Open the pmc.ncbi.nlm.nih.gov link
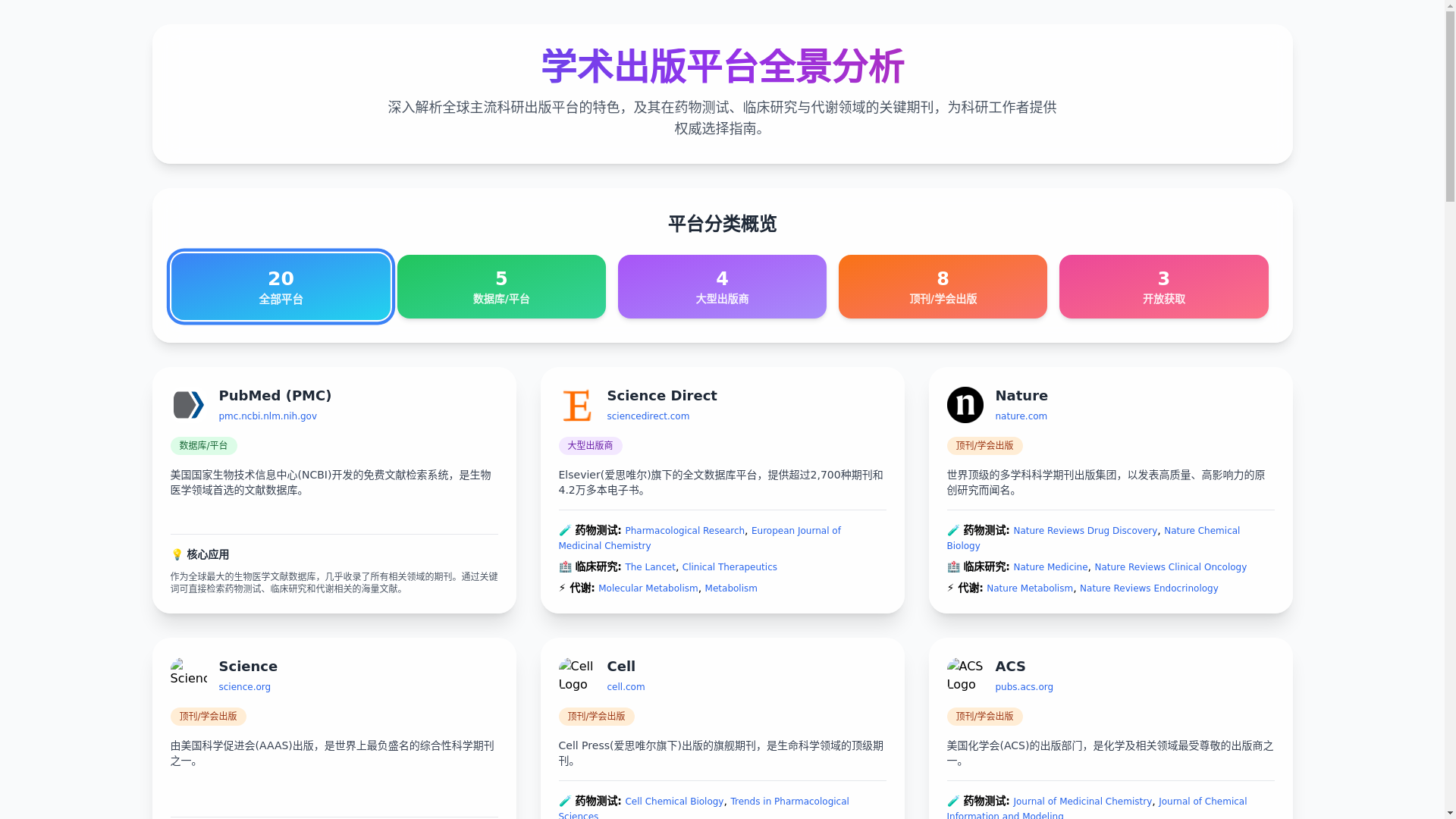This screenshot has width=1456, height=819. click(x=268, y=416)
